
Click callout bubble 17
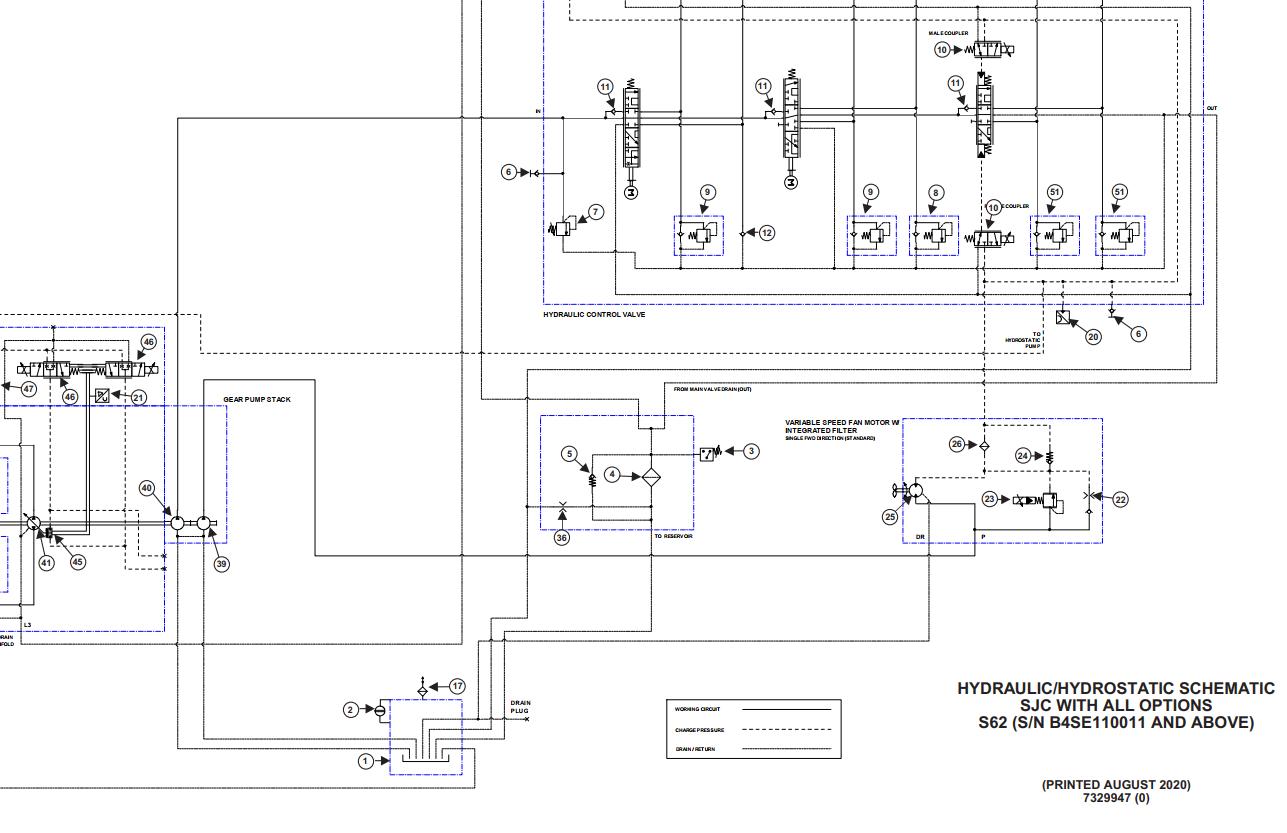(x=457, y=686)
